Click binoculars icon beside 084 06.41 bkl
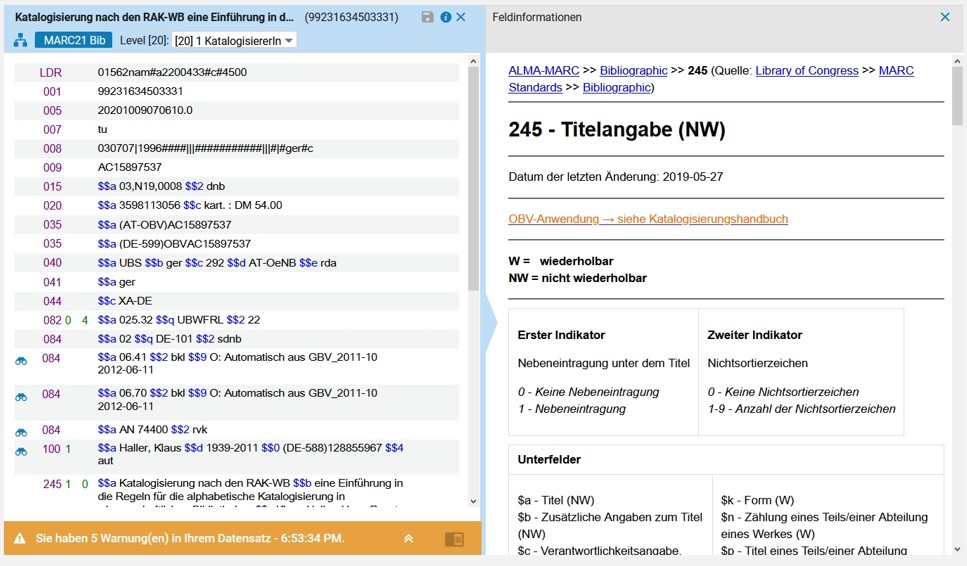967x566 pixels. click(21, 361)
